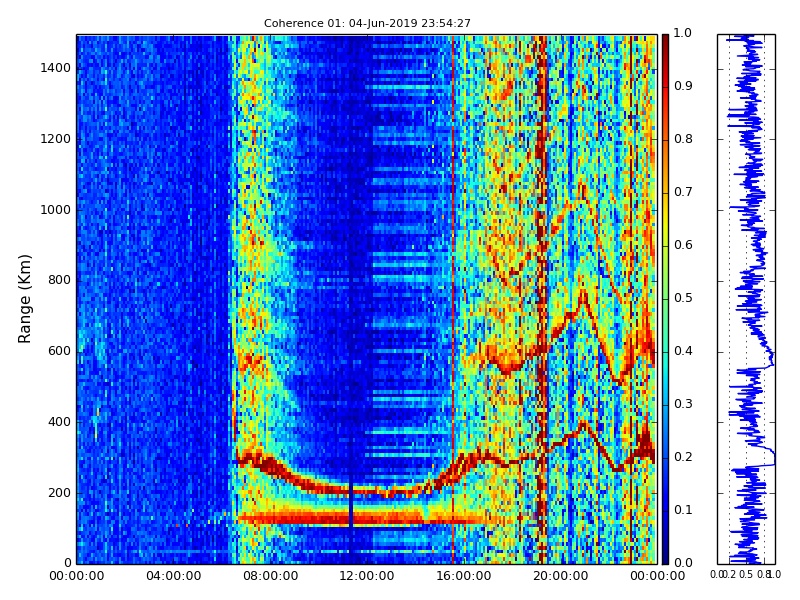The image size is (800, 600).
Task: Click the blue coherence profile line plot
Action: (x=746, y=299)
